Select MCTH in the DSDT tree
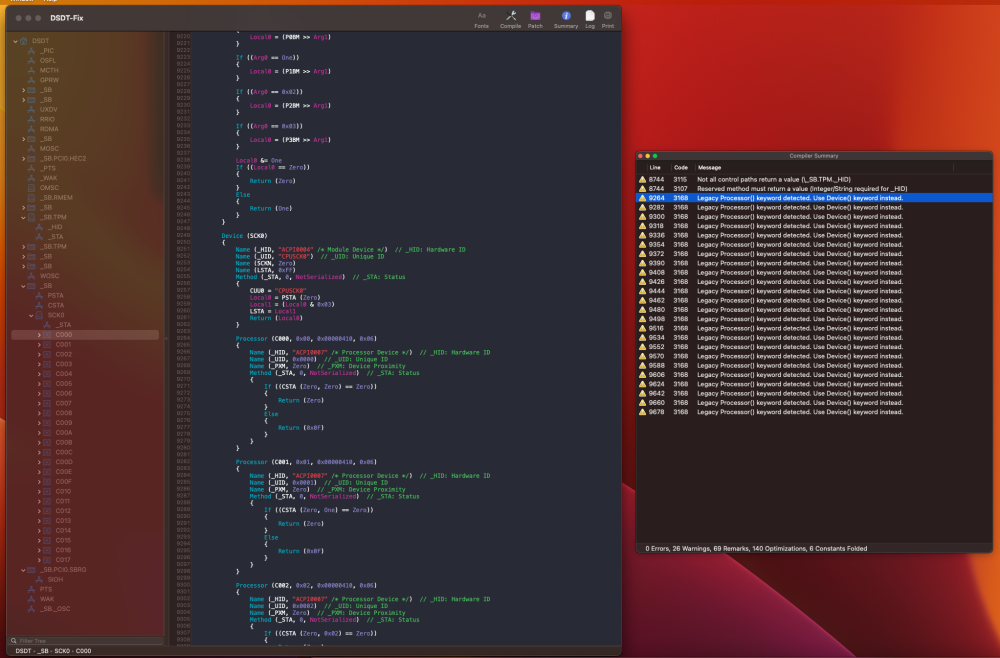Viewport: 1000px width, 658px height. [x=49, y=70]
